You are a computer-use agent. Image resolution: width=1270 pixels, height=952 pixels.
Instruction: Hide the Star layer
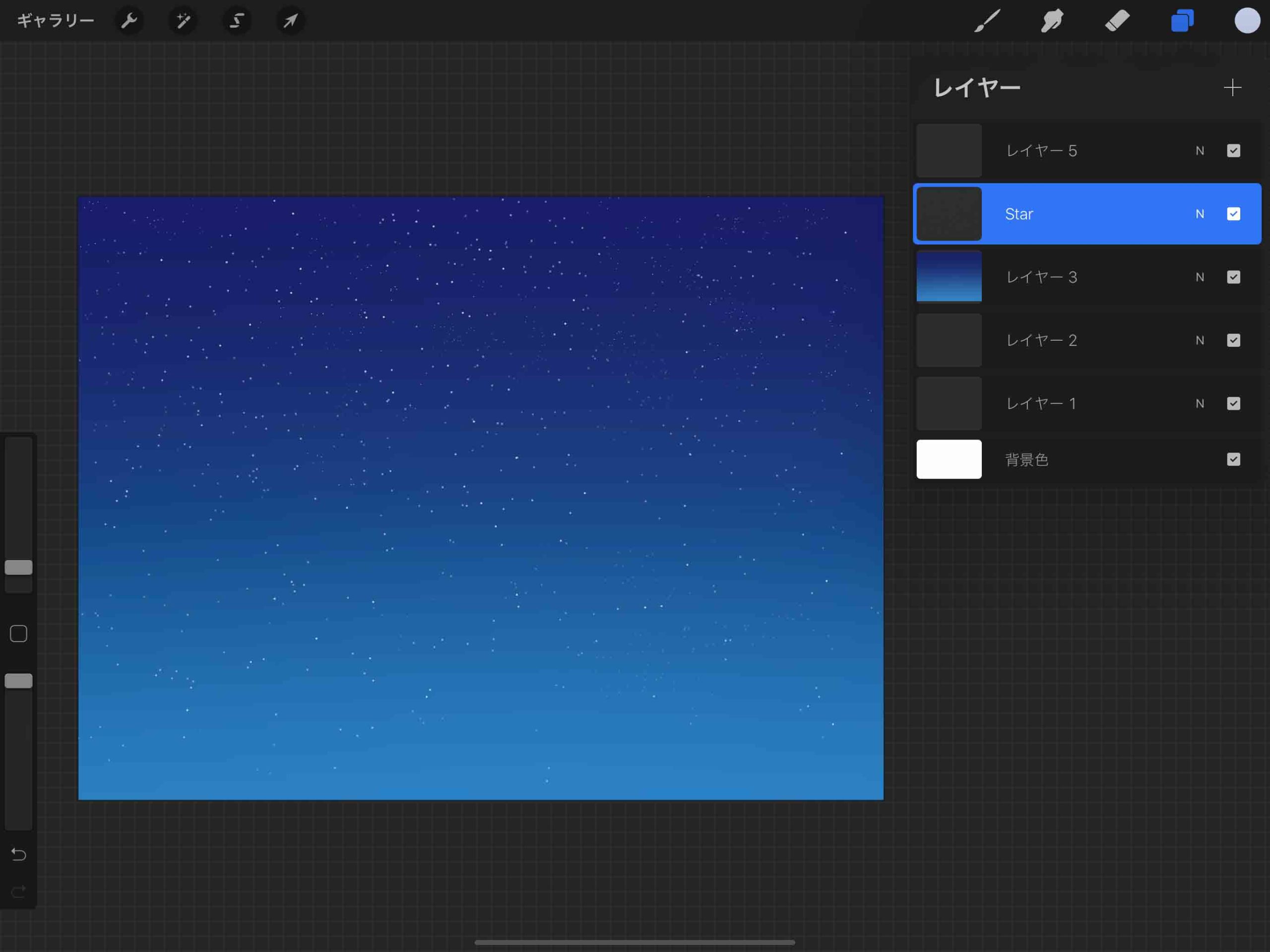(1233, 214)
